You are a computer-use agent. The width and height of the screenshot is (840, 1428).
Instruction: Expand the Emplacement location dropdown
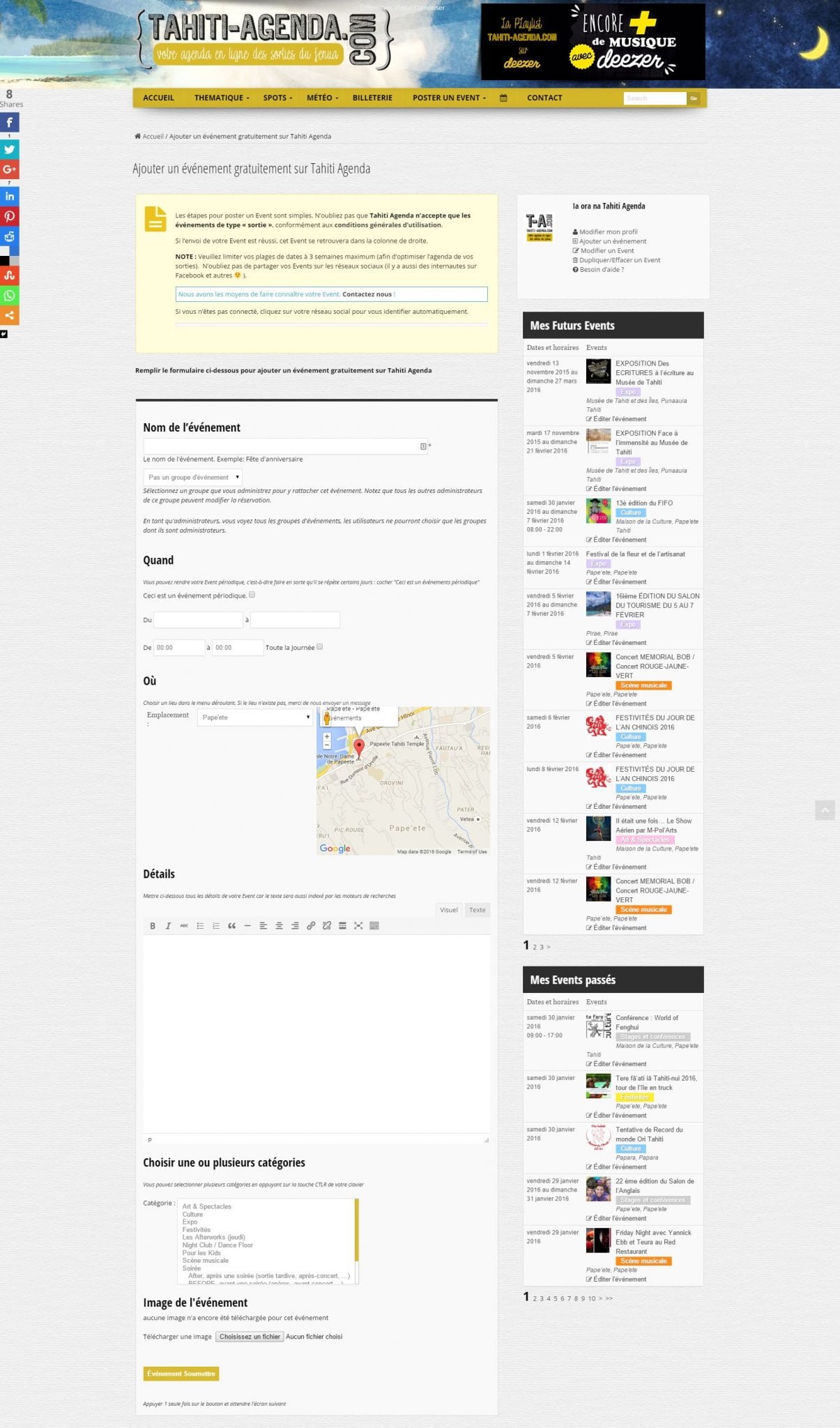pos(255,717)
